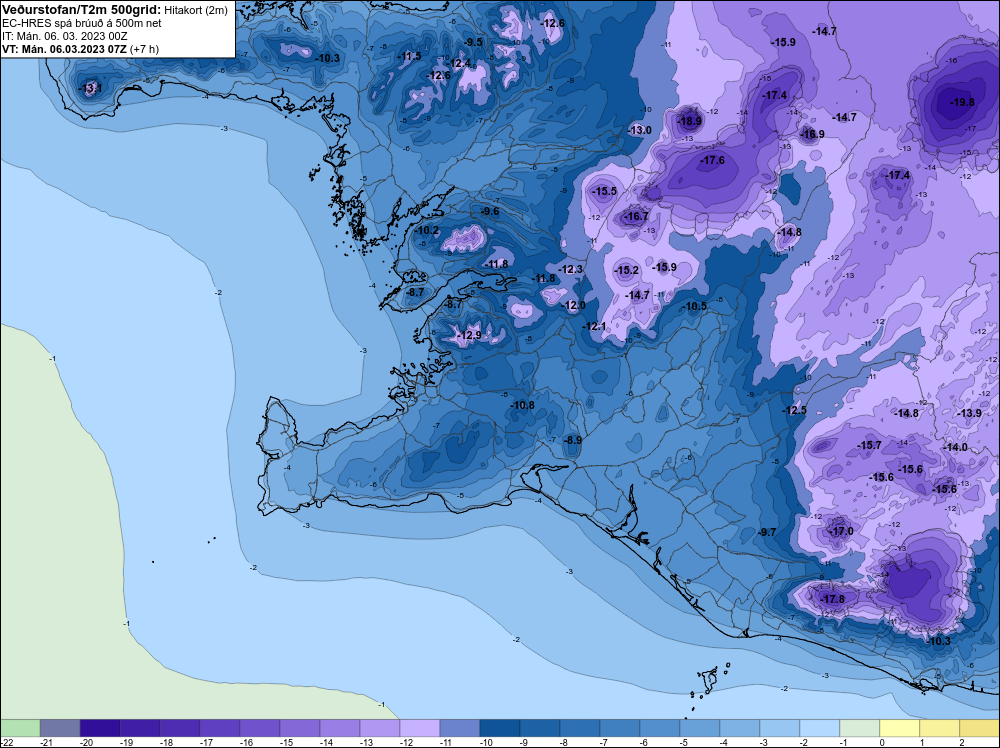Image resolution: width=1000 pixels, height=748 pixels.
Task: Click the 'EC-HRES spá brúuð á 500m net' line
Action: [82, 23]
